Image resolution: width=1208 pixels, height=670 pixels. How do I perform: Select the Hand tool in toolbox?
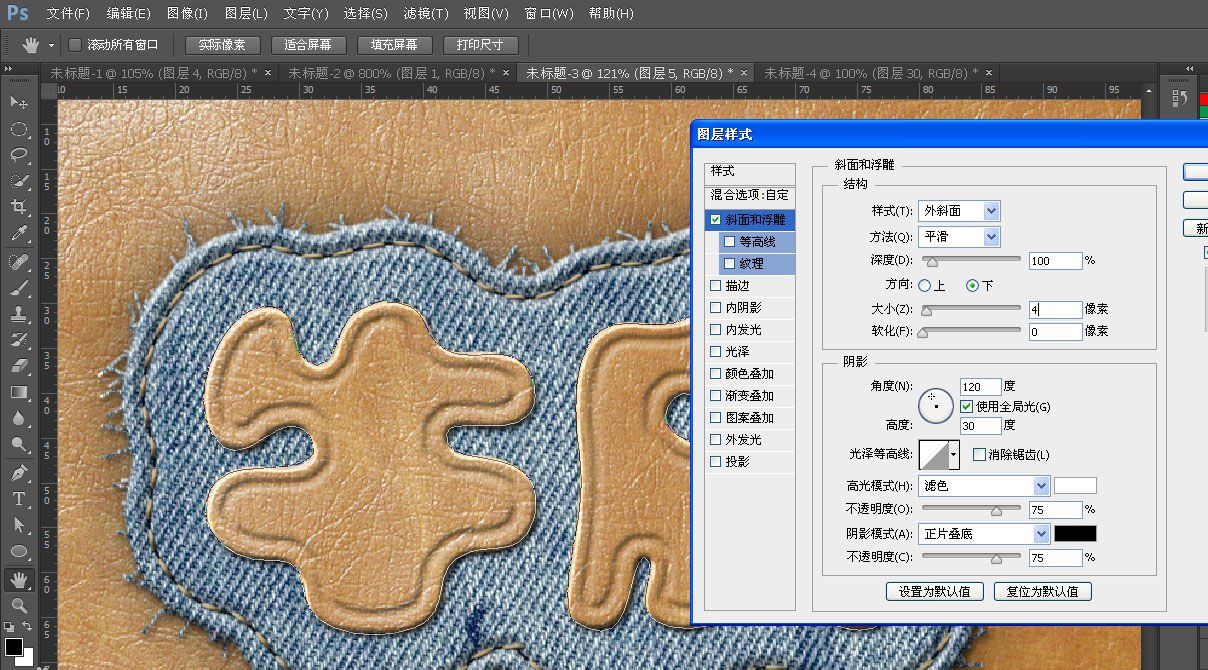tap(19, 580)
